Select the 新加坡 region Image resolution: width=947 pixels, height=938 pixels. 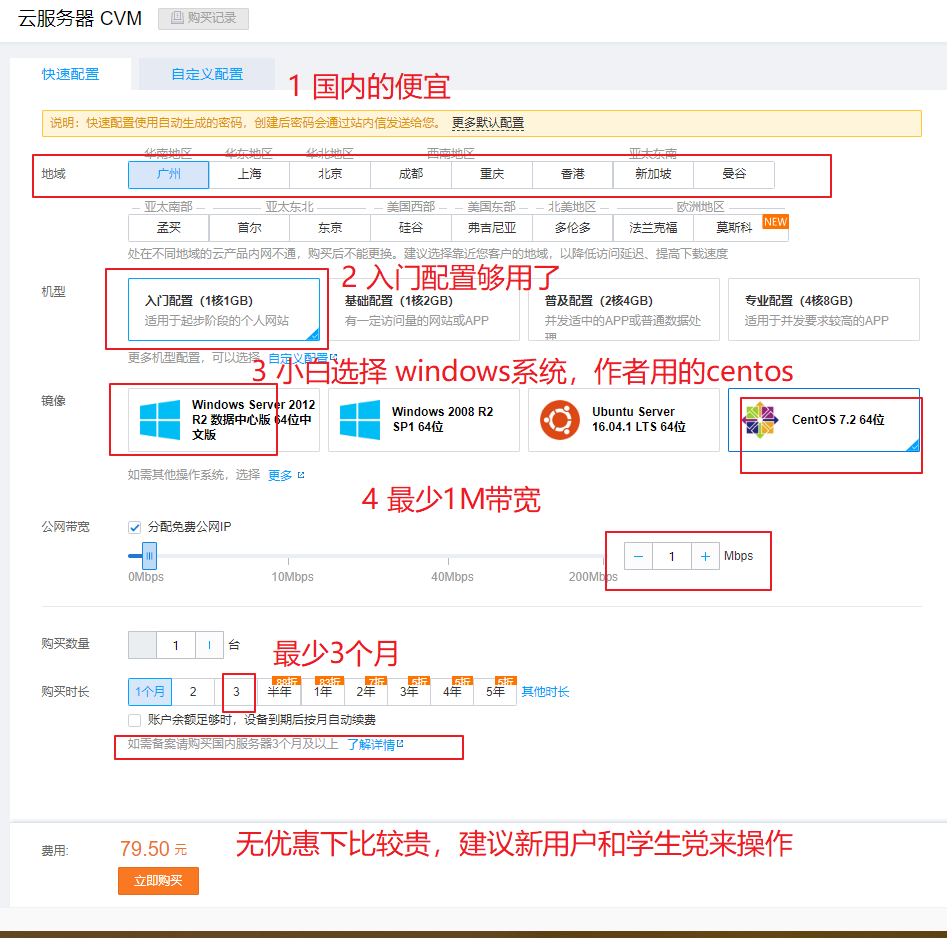(x=653, y=175)
